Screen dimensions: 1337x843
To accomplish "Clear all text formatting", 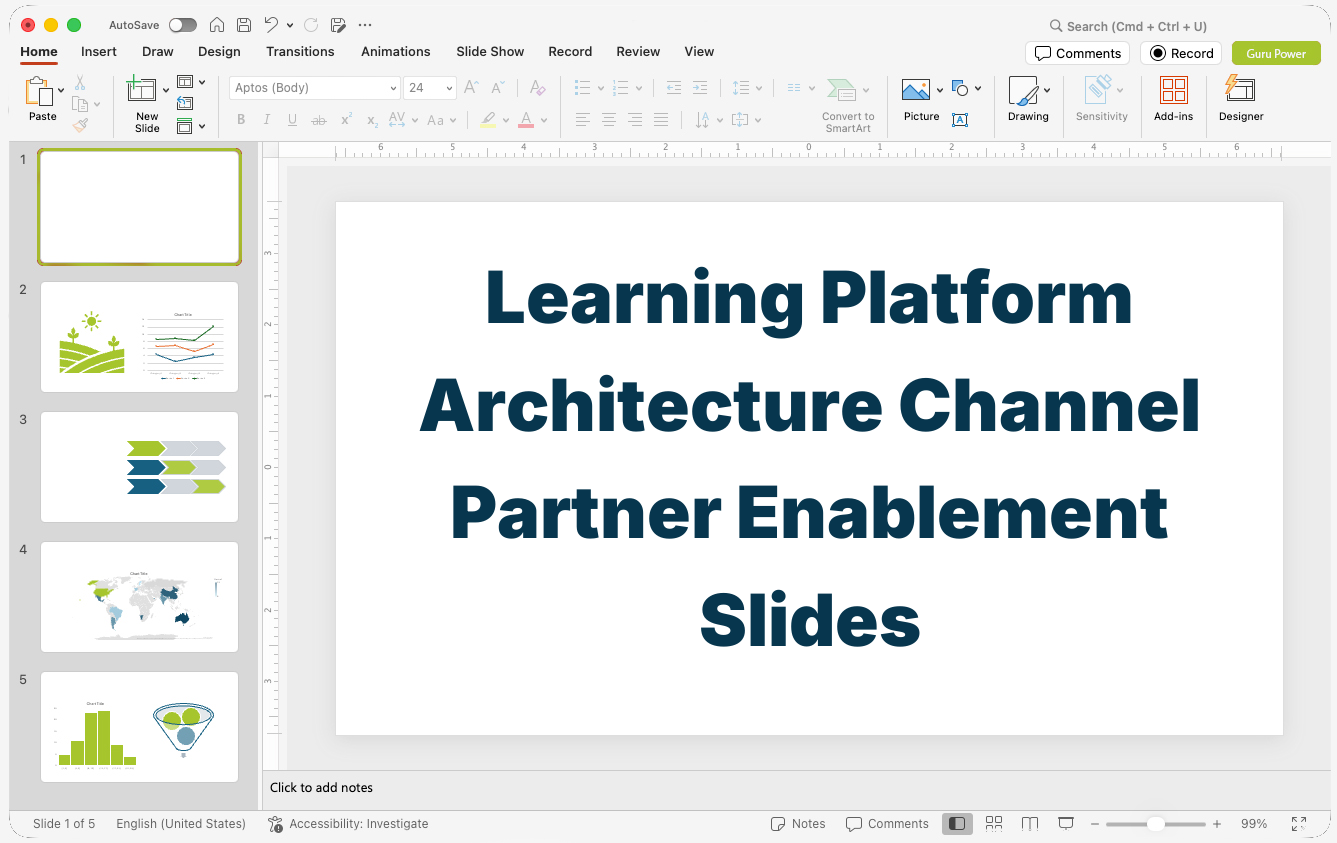I will (537, 88).
